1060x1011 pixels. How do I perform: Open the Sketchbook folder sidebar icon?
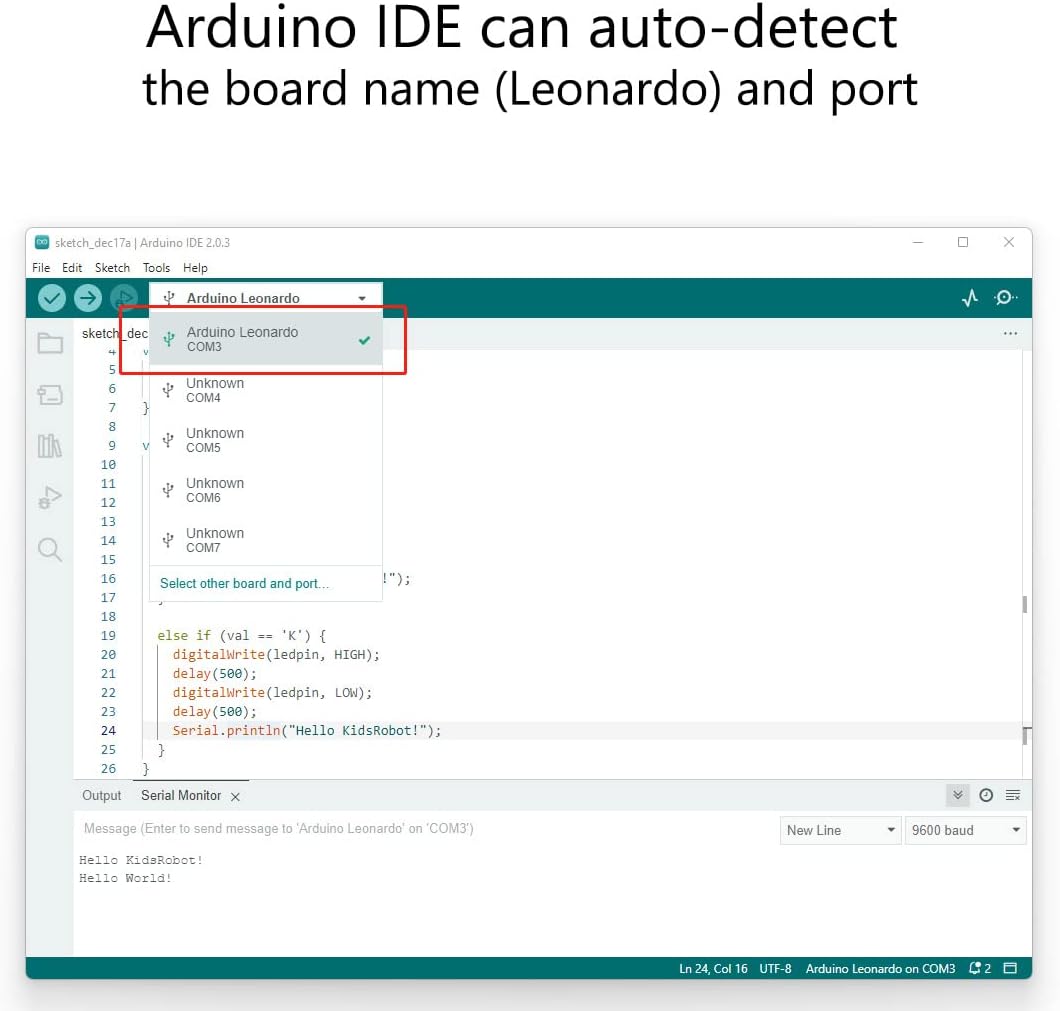pos(50,343)
